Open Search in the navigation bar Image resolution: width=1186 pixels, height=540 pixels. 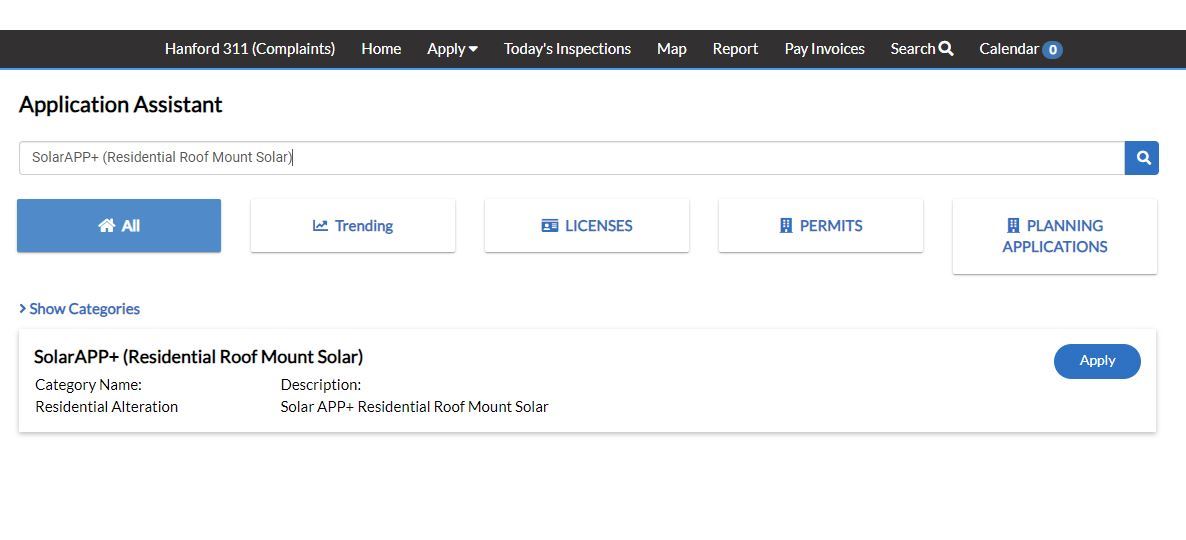pyautogui.click(x=922, y=49)
